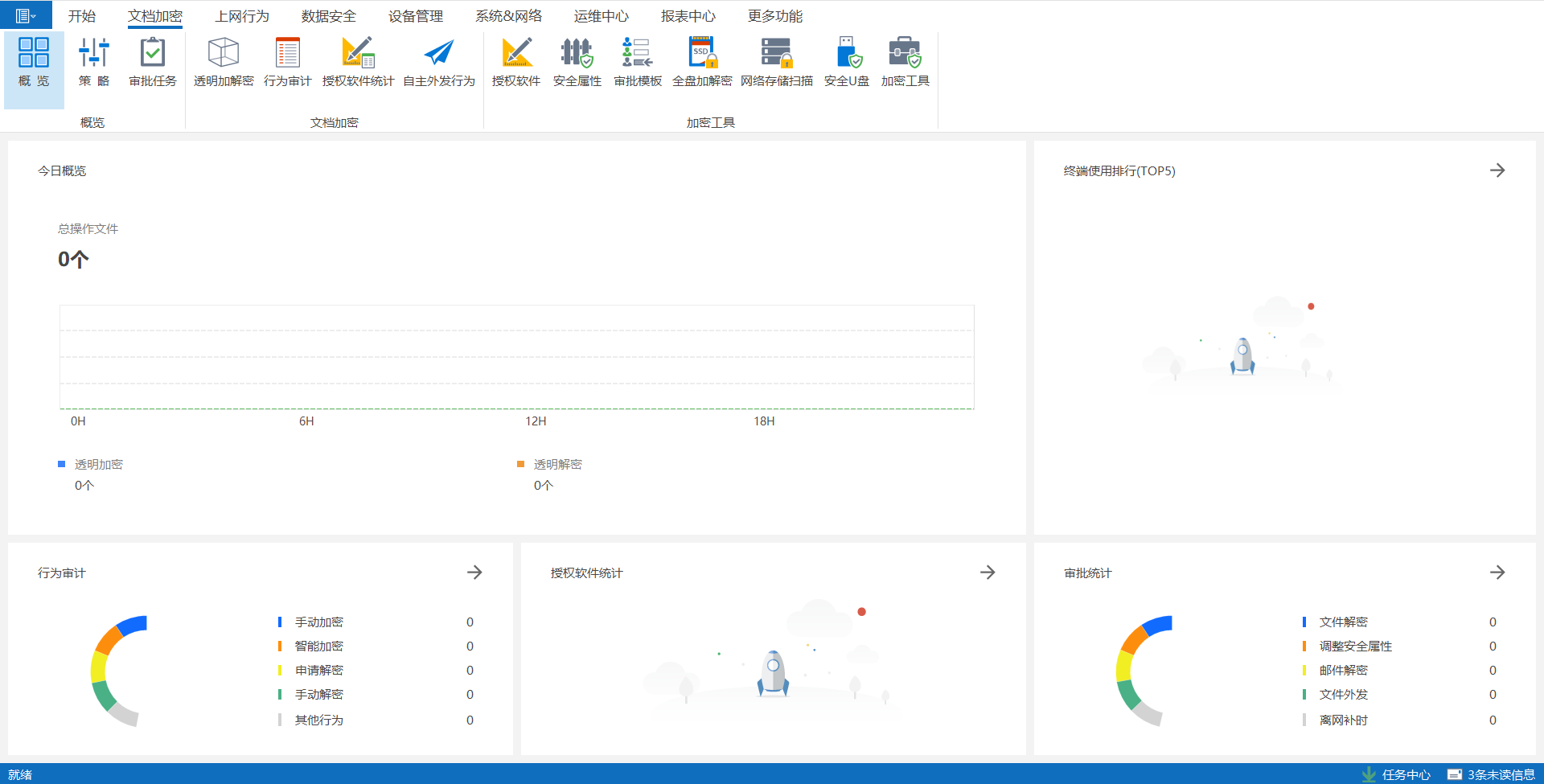Select 自主外发行为 paper plane icon
Image resolution: width=1544 pixels, height=784 pixels.
click(439, 53)
